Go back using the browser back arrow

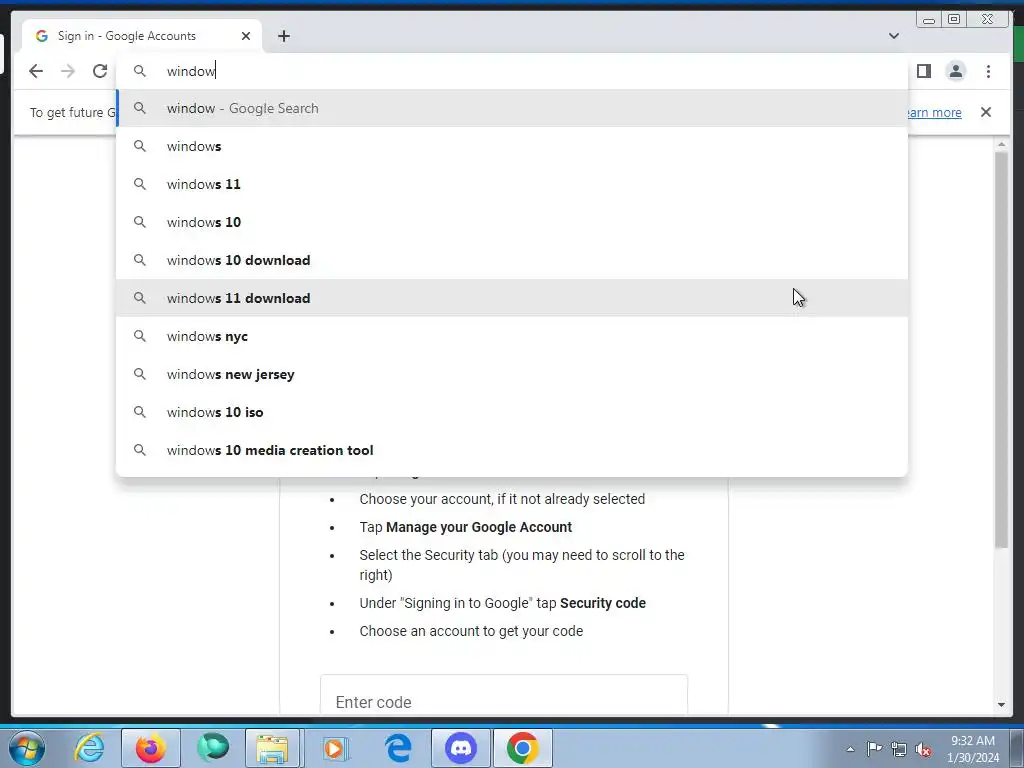coord(36,71)
